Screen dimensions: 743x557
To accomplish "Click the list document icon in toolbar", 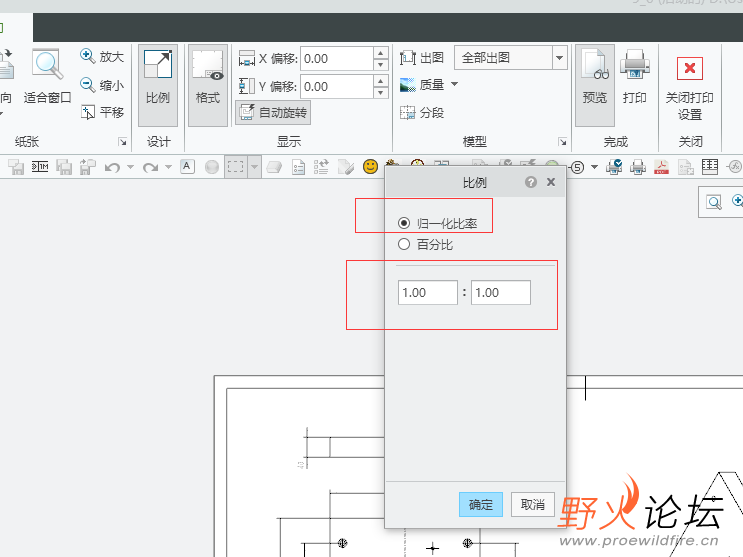I will click(299, 167).
